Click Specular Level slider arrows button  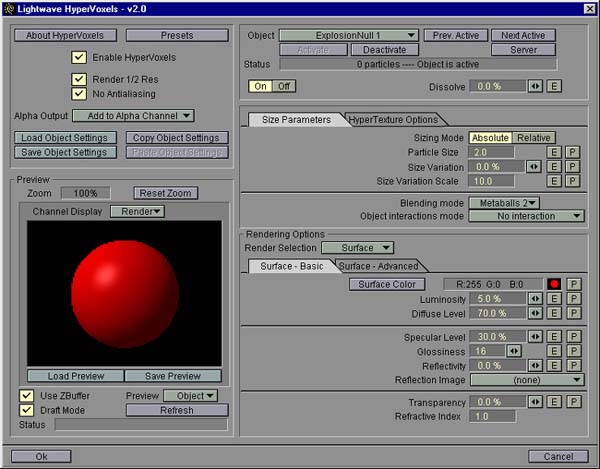(x=535, y=337)
